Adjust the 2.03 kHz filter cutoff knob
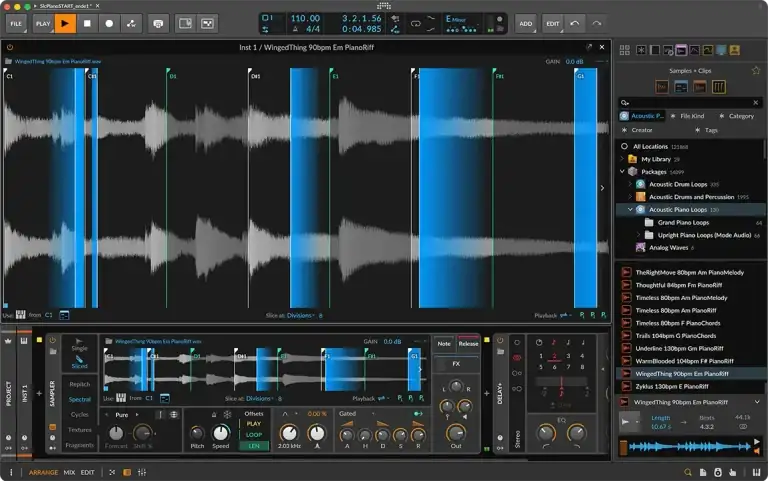The width and height of the screenshot is (768, 481). click(288, 433)
